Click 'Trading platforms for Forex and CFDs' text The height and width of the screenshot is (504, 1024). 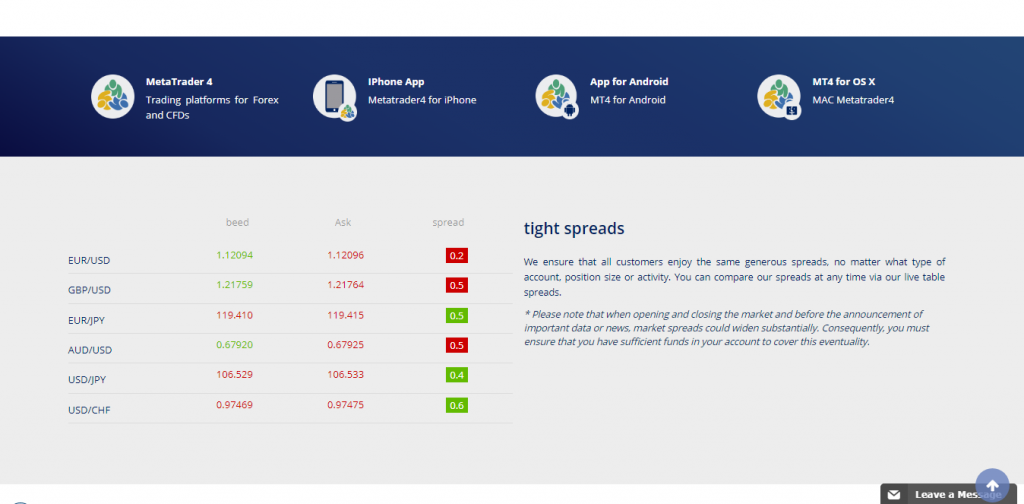tap(212, 108)
